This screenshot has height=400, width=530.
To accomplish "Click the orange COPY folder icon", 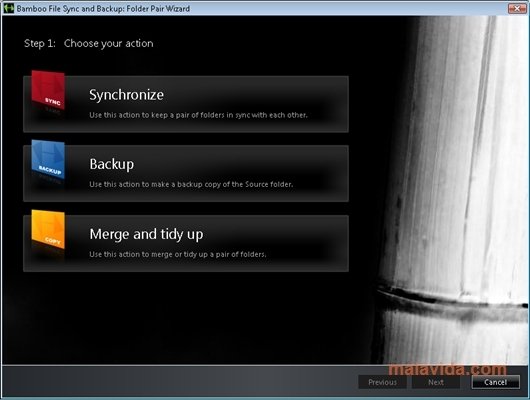I will coord(48,229).
